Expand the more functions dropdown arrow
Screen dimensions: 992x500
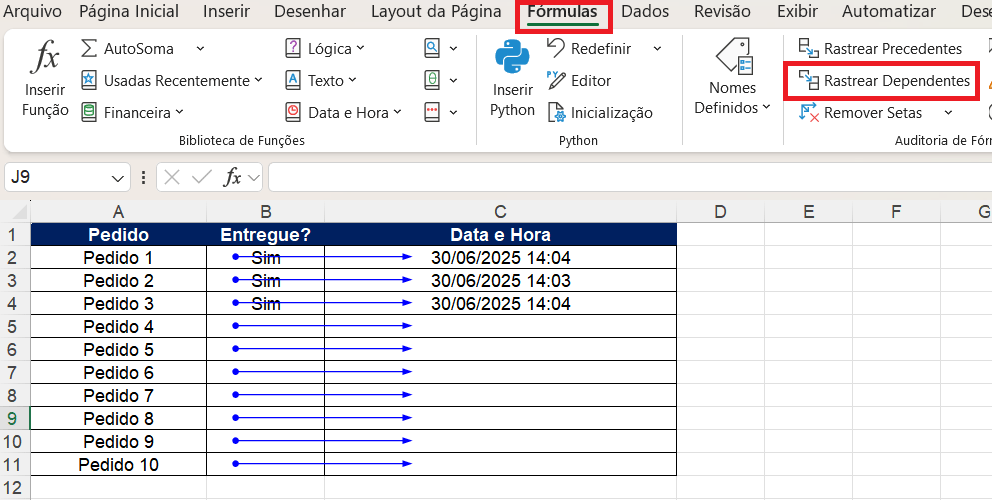pyautogui.click(x=454, y=113)
